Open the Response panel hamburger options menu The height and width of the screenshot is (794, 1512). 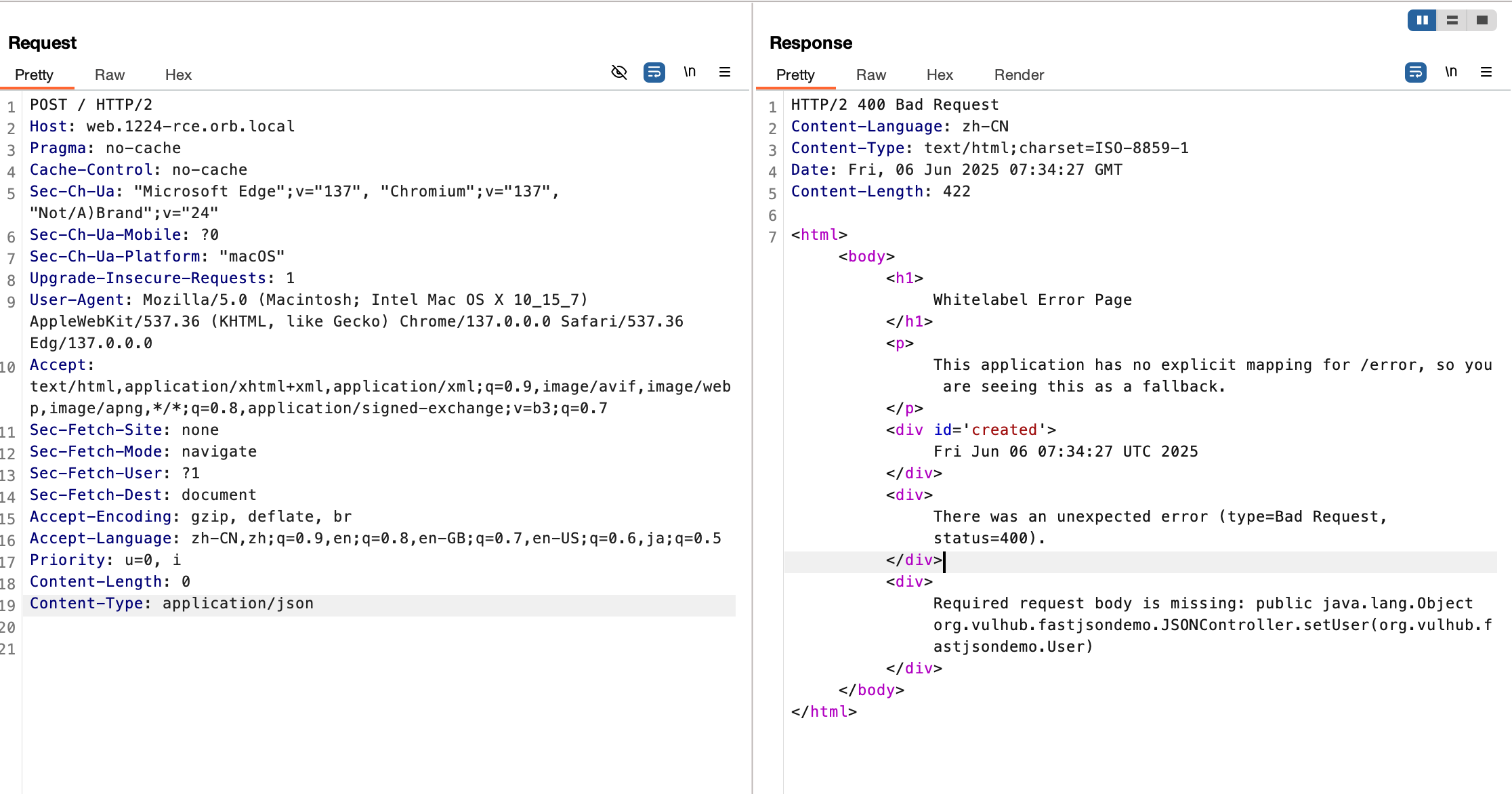pyautogui.click(x=1486, y=72)
